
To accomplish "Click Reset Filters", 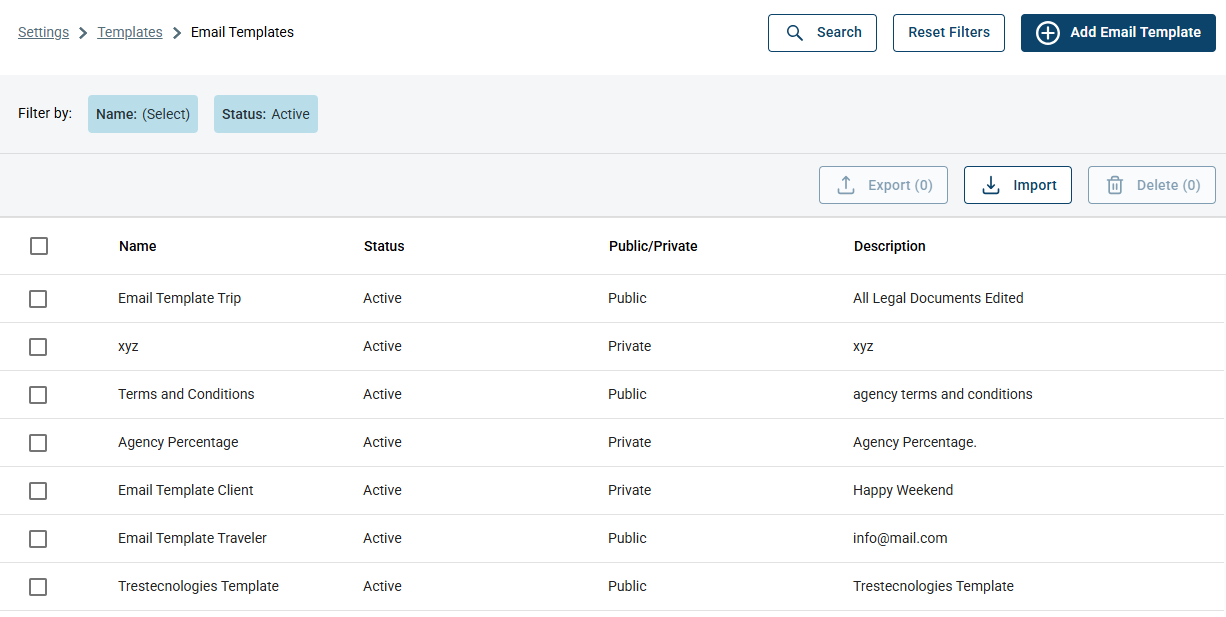I will [x=949, y=33].
